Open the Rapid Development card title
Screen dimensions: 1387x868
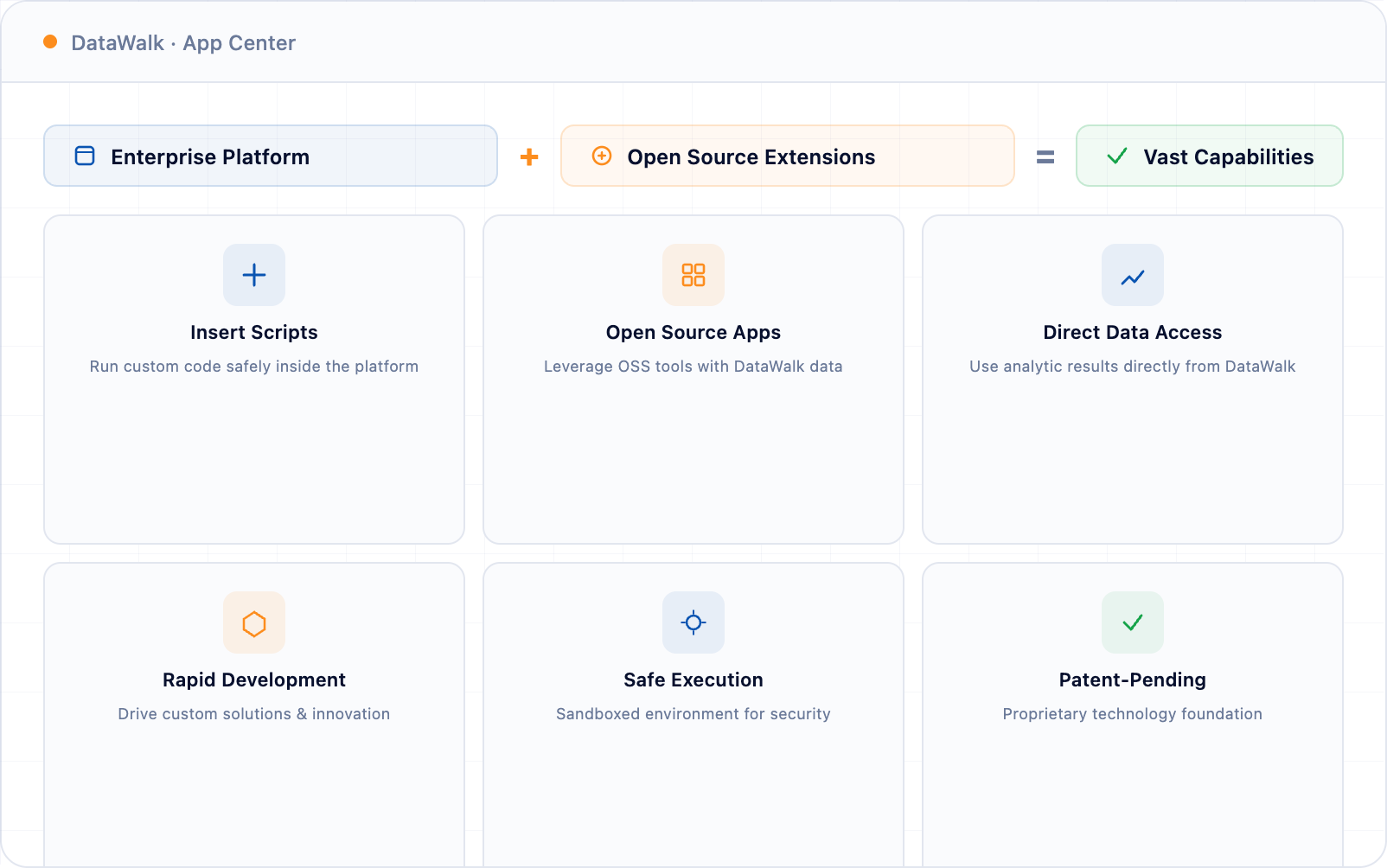[x=254, y=680]
